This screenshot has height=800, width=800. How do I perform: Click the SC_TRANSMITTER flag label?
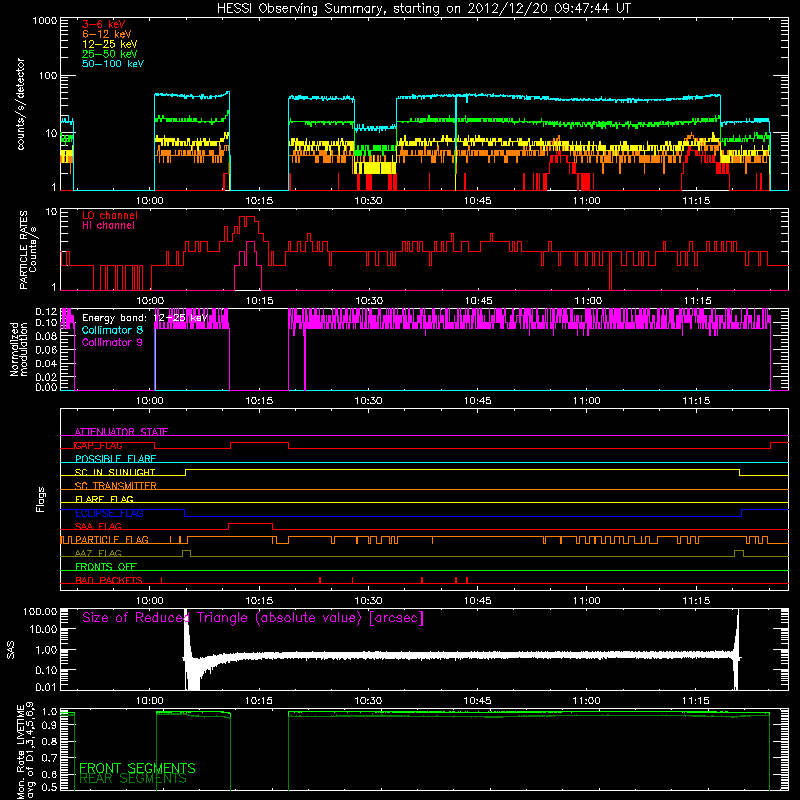click(116, 486)
